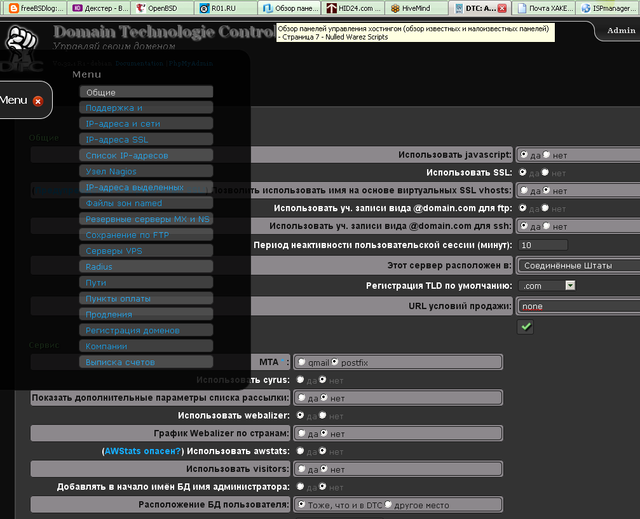This screenshot has width=640, height=519.
Task: Switch to the Обзор панелей browser tab
Action: click(289, 8)
